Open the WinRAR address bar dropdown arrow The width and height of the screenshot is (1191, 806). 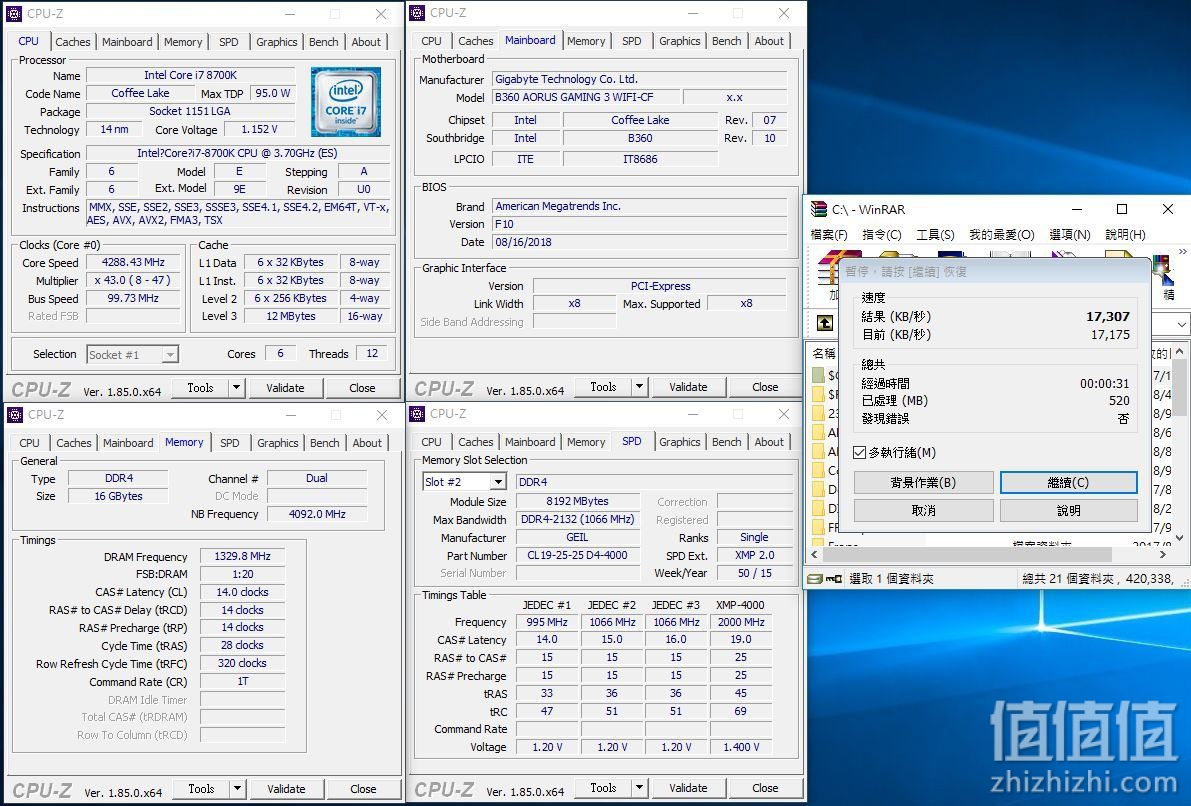(x=1181, y=324)
